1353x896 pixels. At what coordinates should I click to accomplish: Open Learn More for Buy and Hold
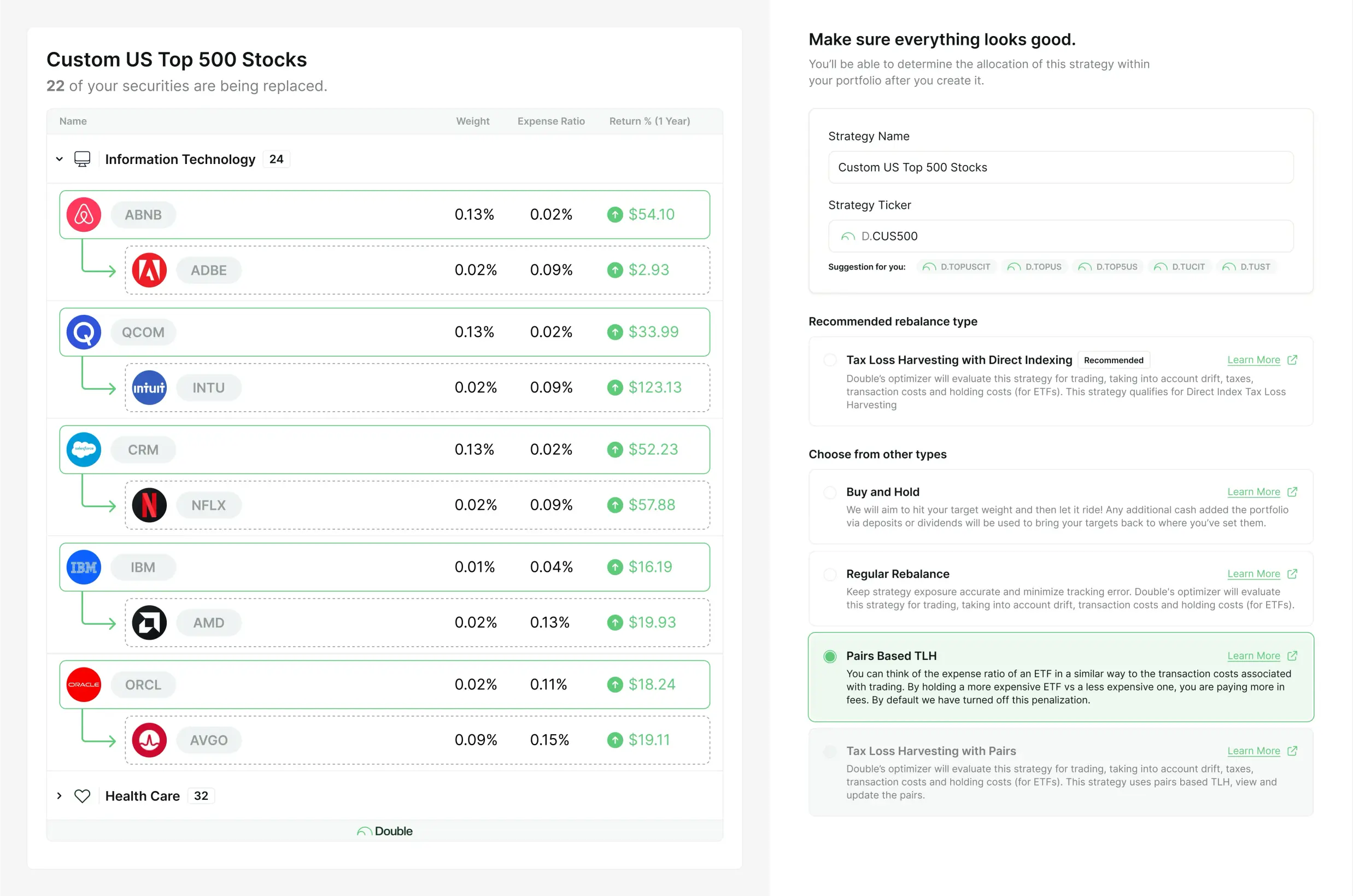(x=1254, y=492)
